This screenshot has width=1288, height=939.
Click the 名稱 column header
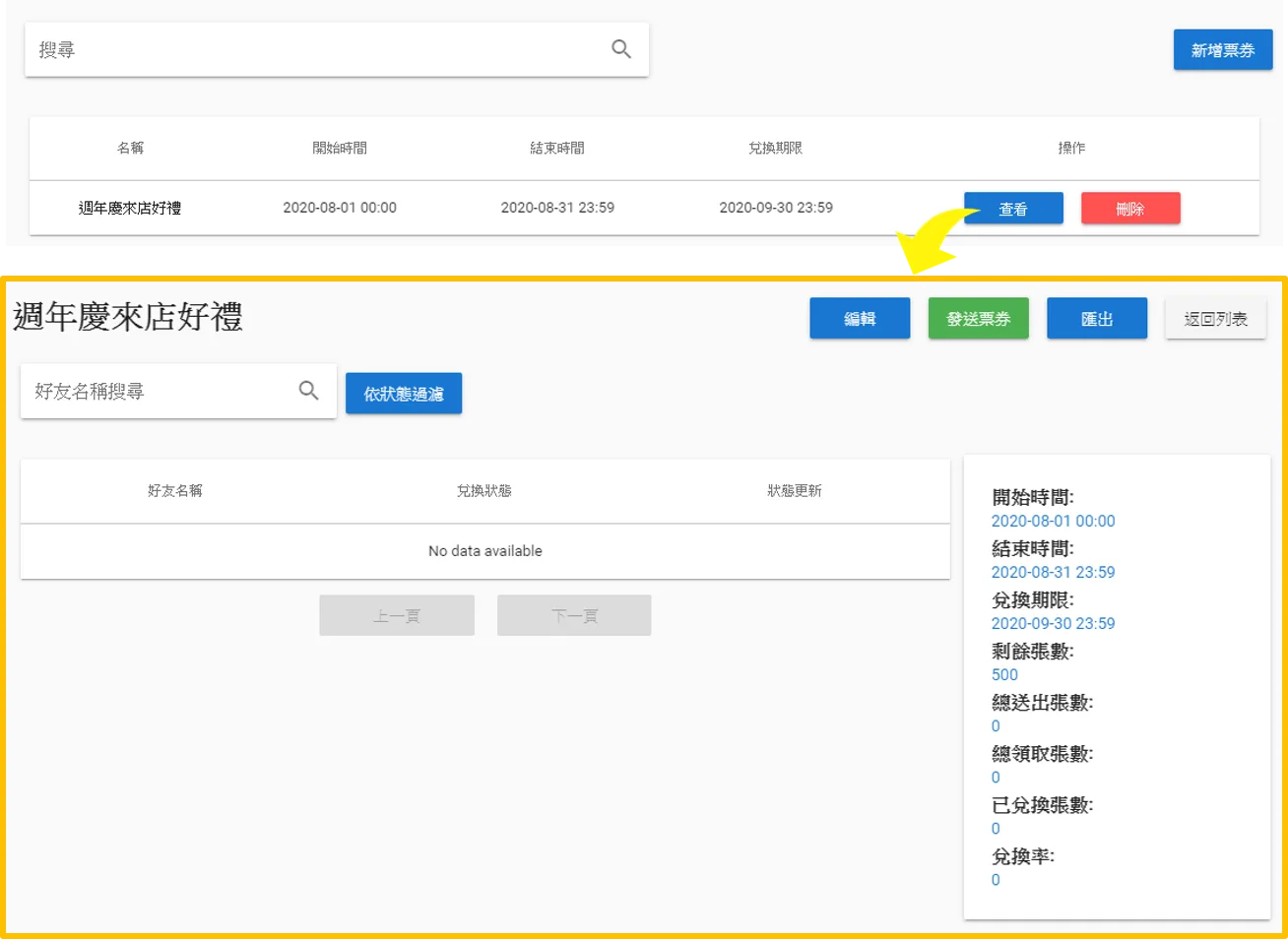[x=130, y=148]
